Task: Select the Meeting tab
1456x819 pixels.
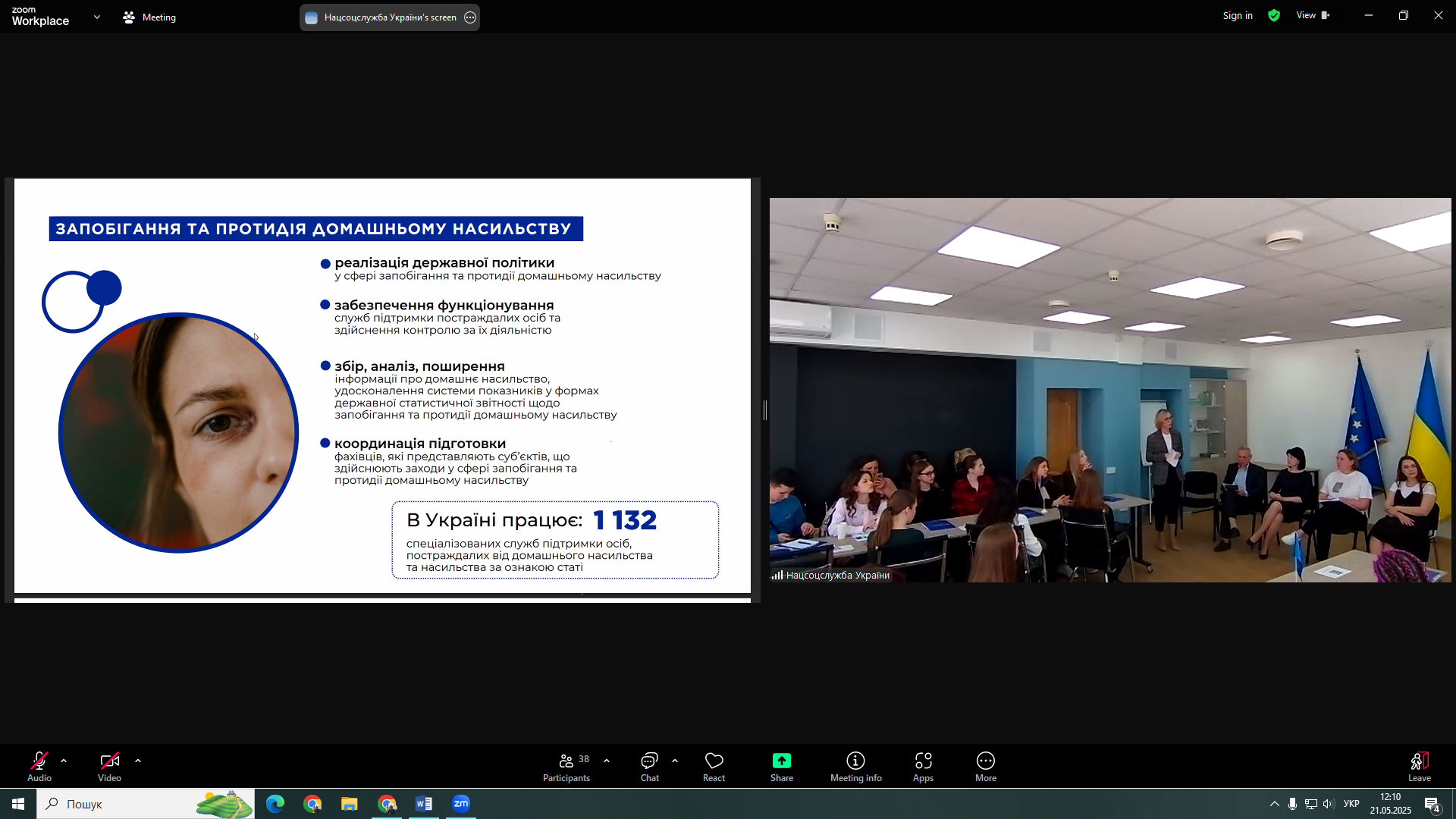Action: click(x=150, y=17)
